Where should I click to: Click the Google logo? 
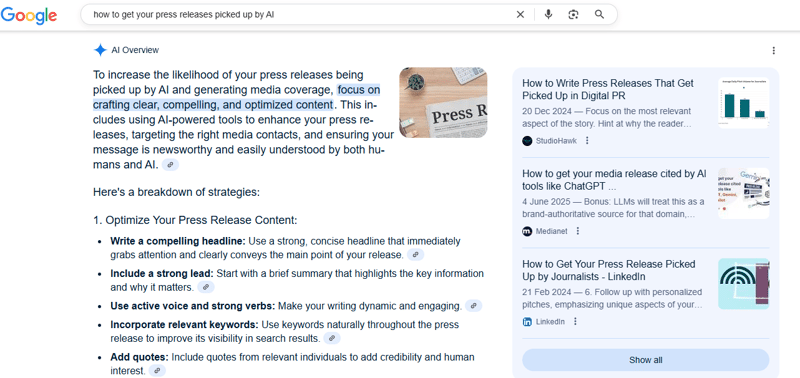click(29, 15)
